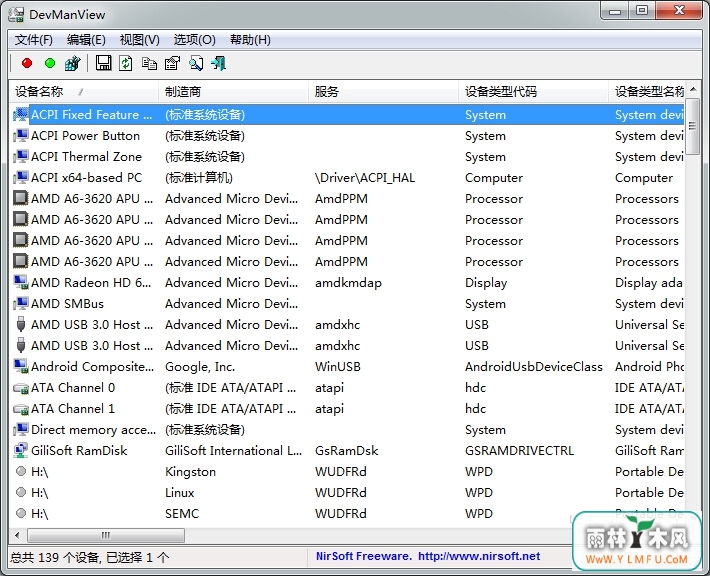This screenshot has height=576, width=710.
Task: Select the ACPI Thermal Zone device name
Action: [x=86, y=156]
